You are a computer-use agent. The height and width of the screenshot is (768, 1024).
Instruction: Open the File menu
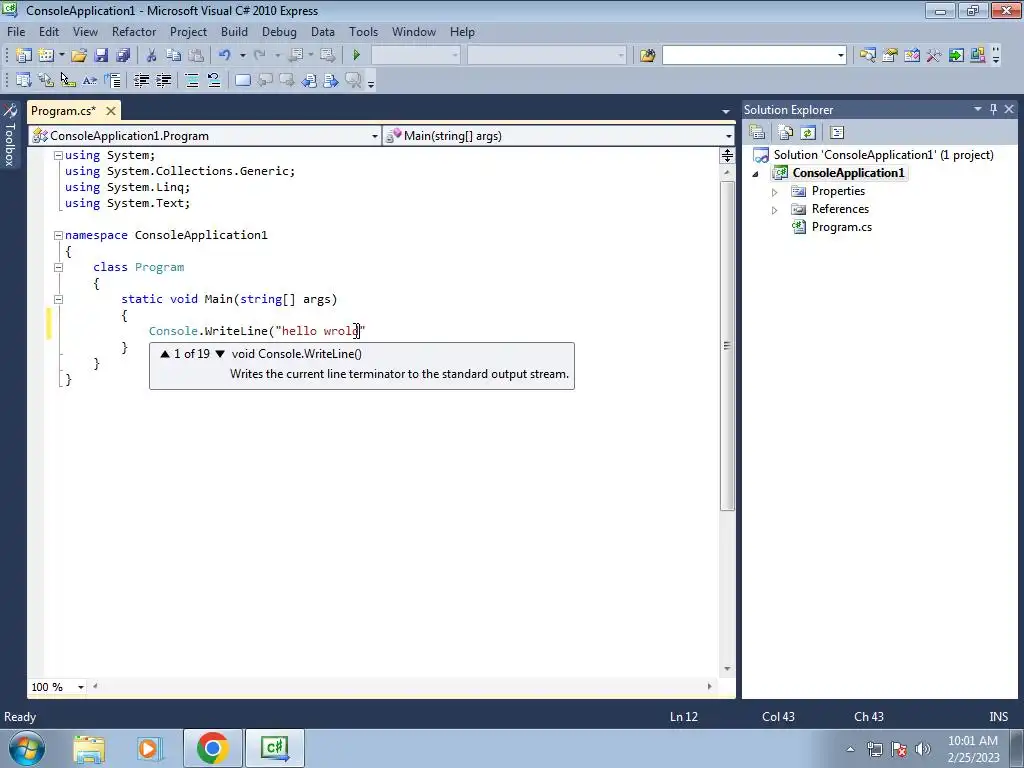(16, 31)
